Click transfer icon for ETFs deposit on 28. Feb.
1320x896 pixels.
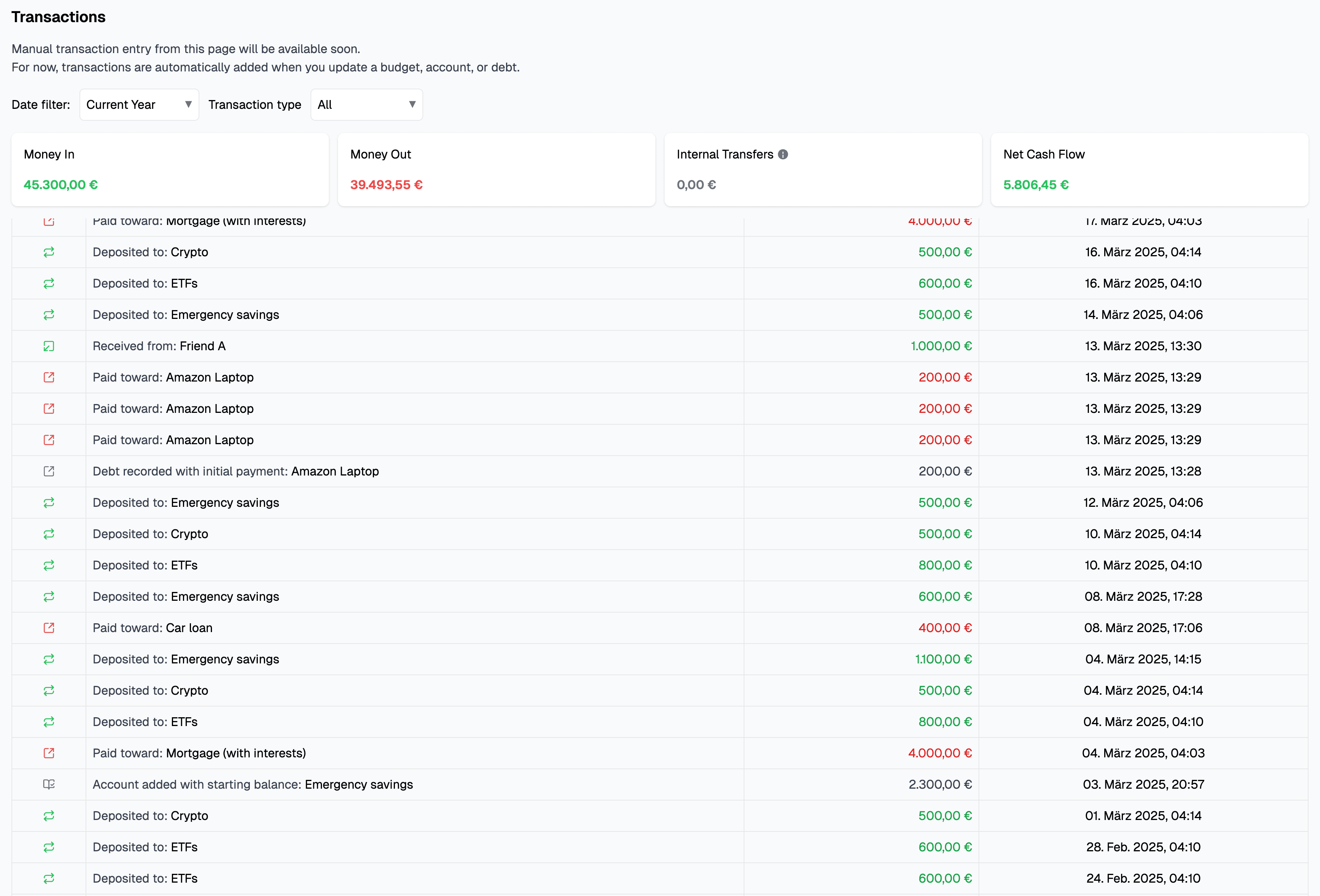pyautogui.click(x=49, y=847)
